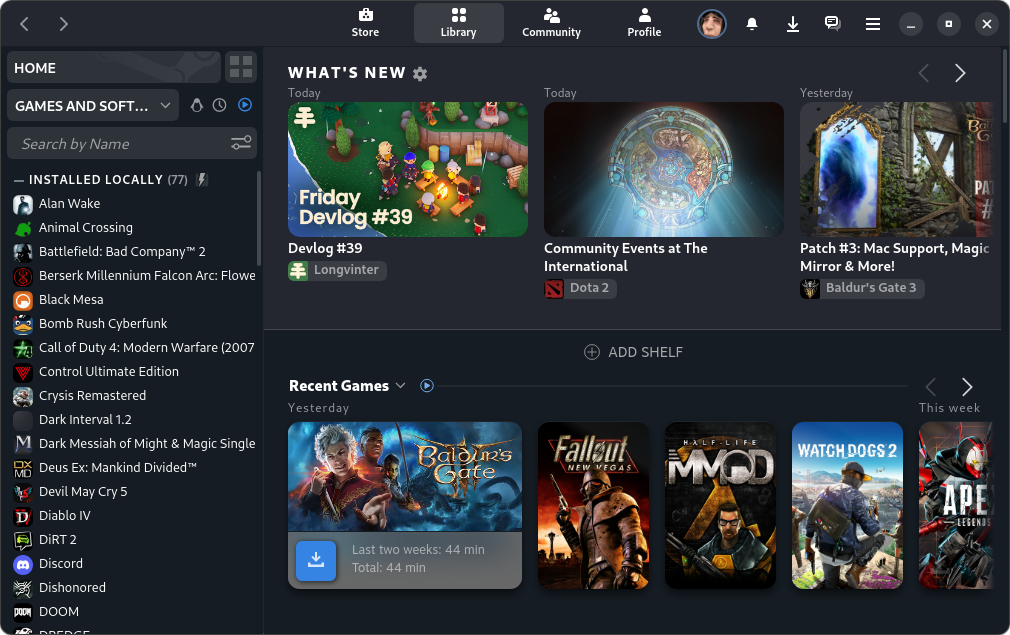
Task: Click the user avatar picture
Action: point(712,24)
